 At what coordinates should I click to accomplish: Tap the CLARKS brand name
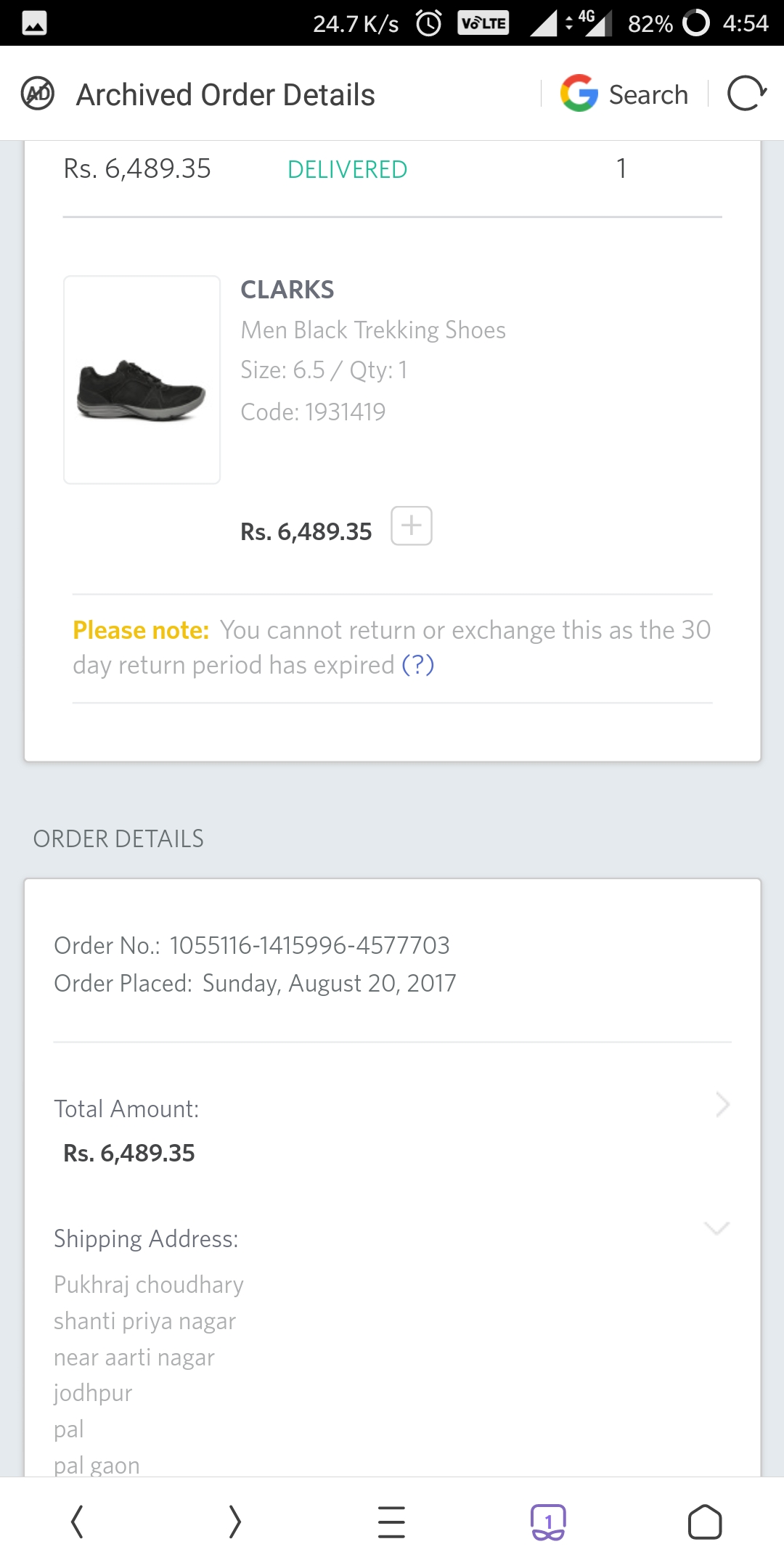(x=287, y=290)
